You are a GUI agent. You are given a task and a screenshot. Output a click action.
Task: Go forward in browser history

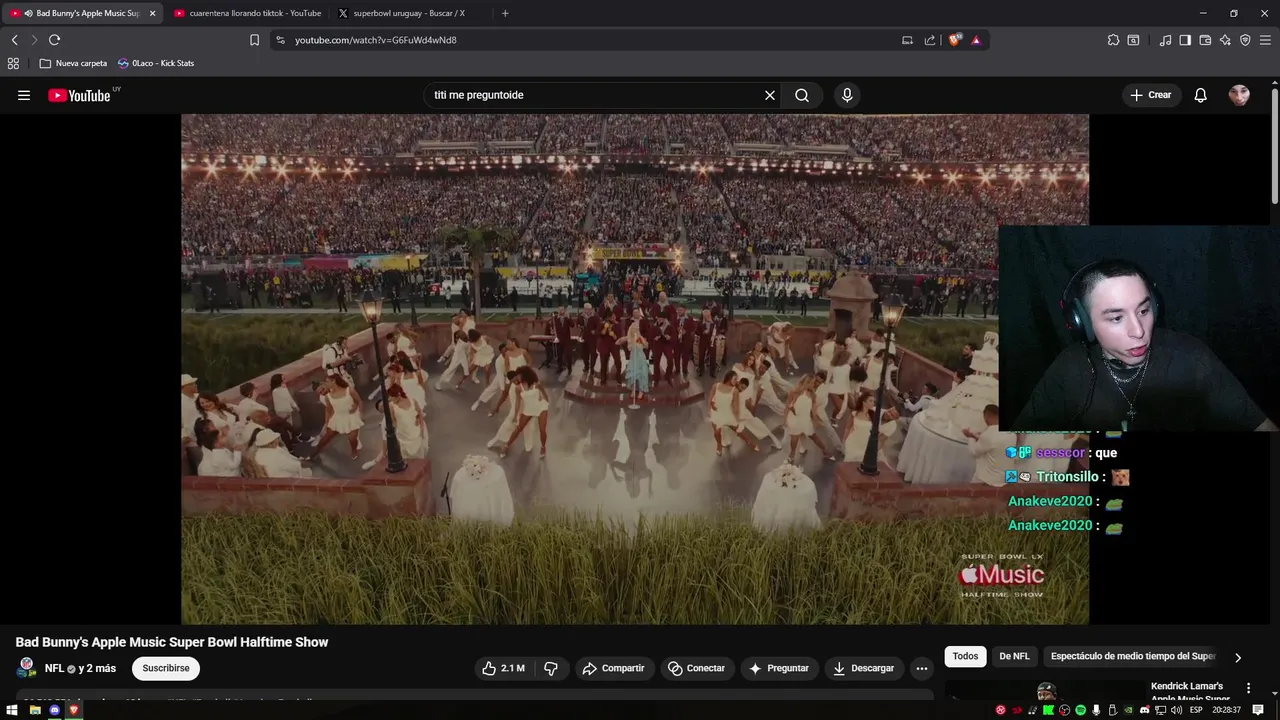tap(33, 40)
